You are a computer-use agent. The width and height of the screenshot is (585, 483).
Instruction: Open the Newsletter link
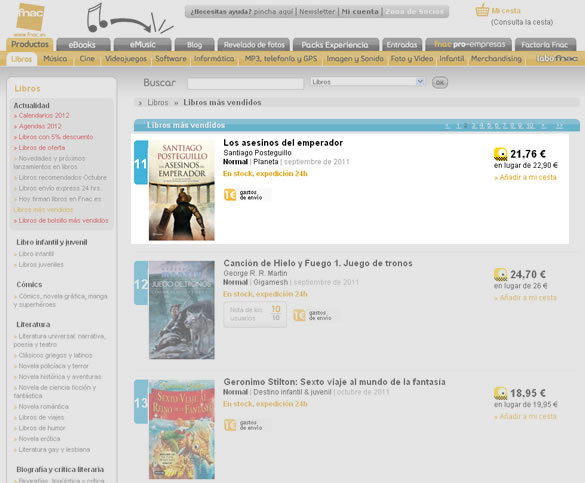(x=317, y=12)
